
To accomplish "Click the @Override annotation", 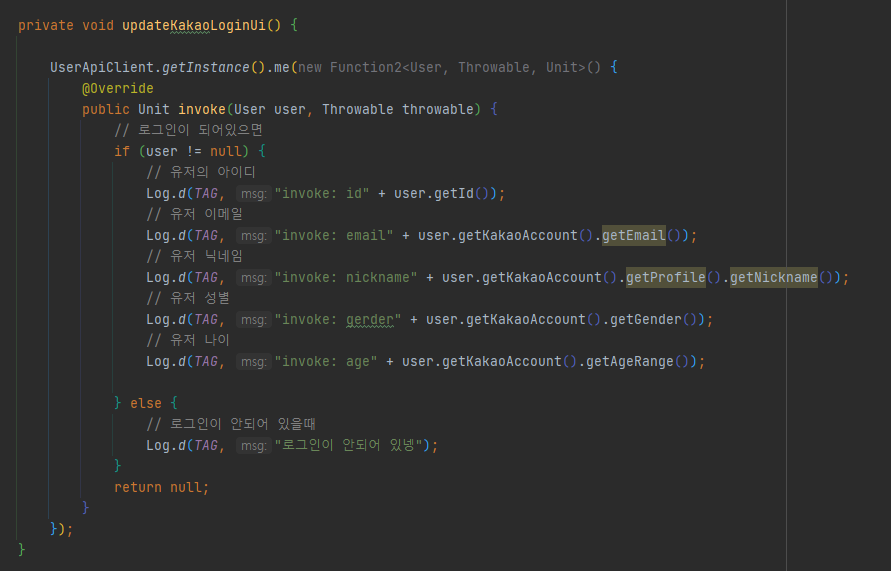I will pyautogui.click(x=118, y=89).
